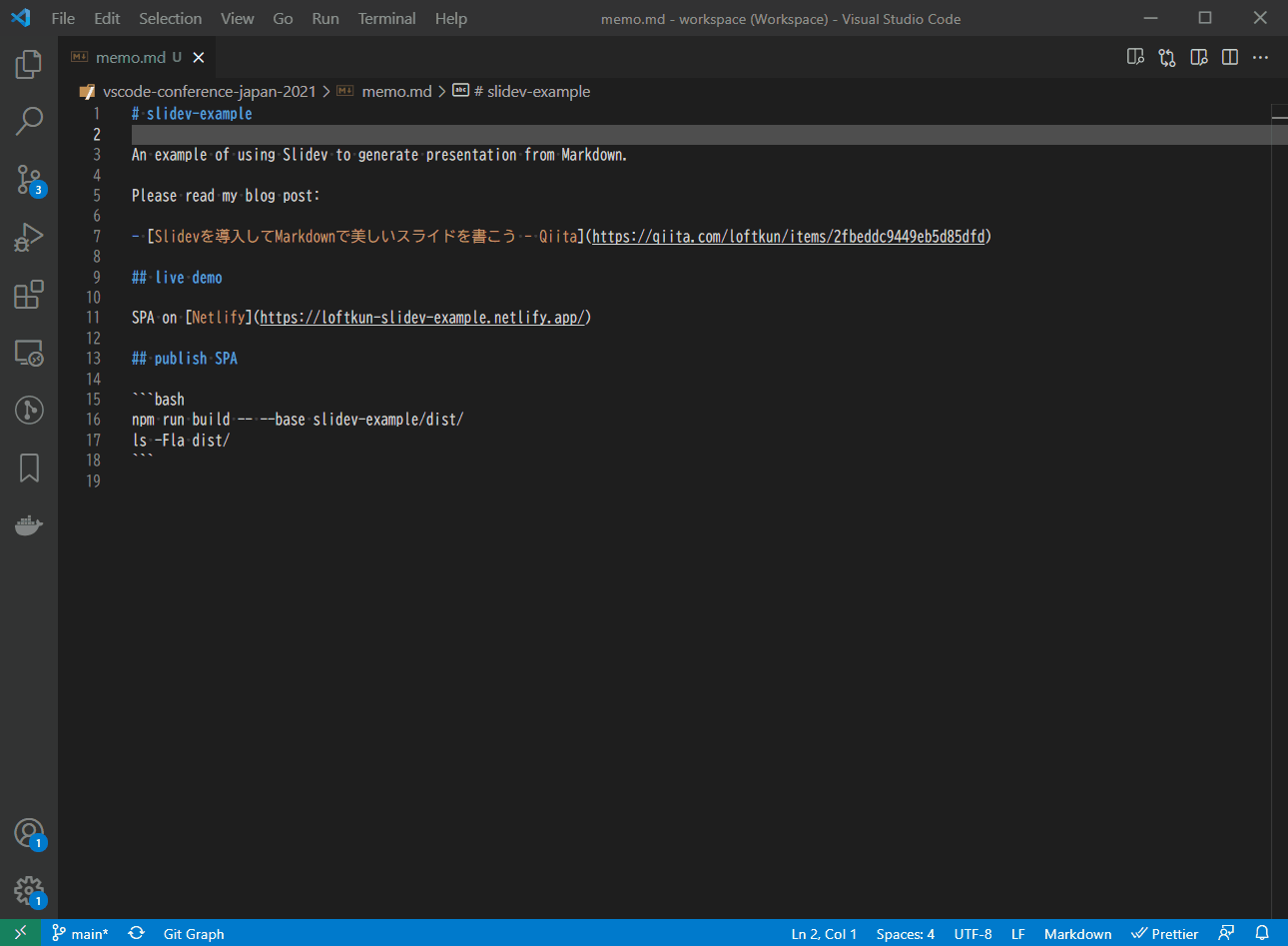Viewport: 1288px width, 946px height.
Task: Click line number 9 in the gutter
Action: 97,277
